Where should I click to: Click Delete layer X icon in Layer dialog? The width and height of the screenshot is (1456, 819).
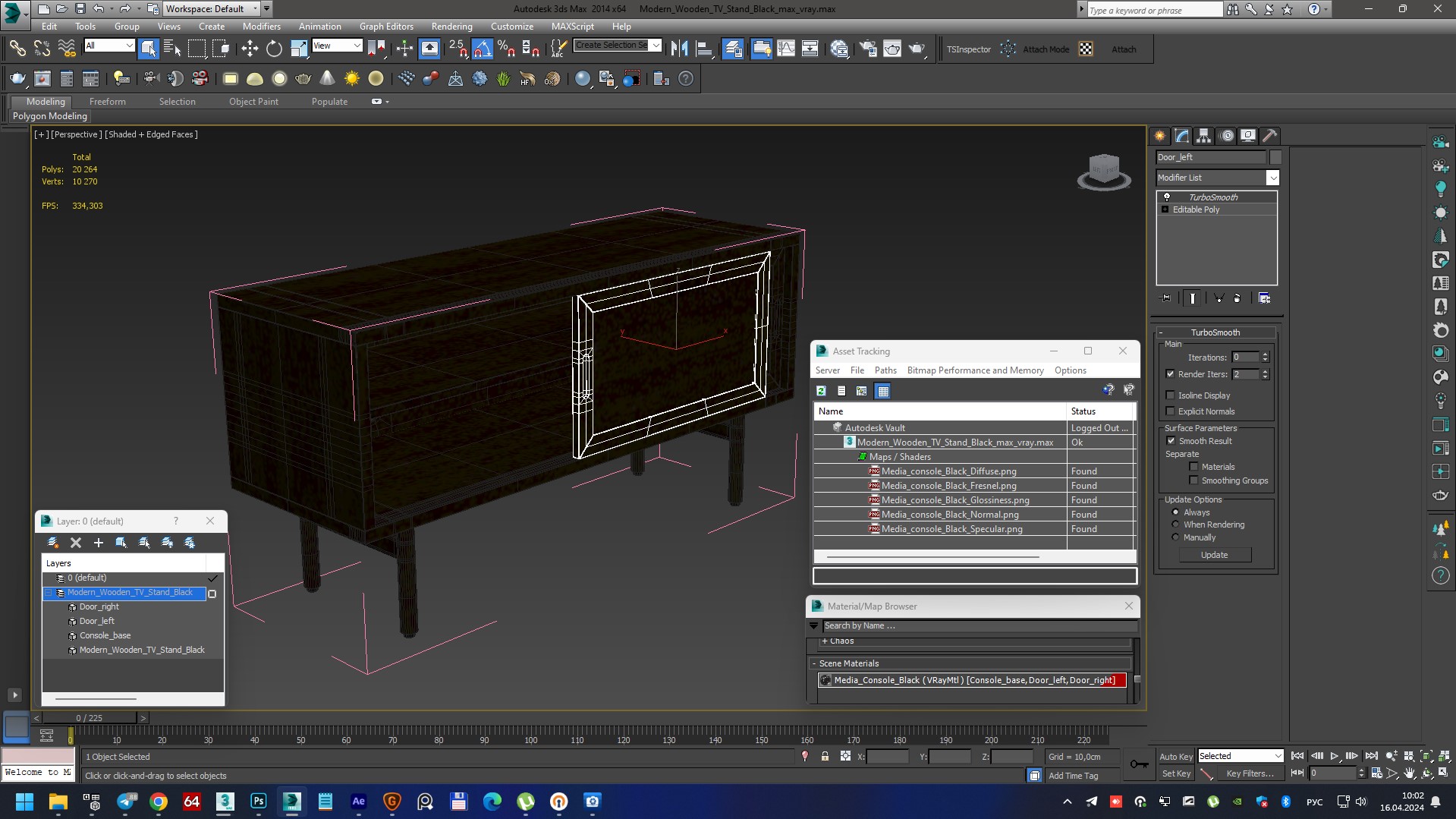pos(76,543)
